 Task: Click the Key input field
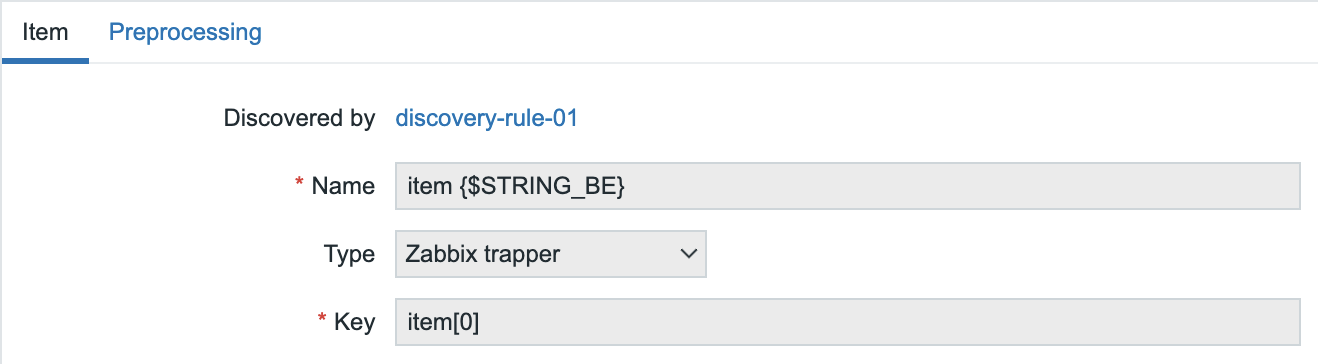tap(848, 322)
